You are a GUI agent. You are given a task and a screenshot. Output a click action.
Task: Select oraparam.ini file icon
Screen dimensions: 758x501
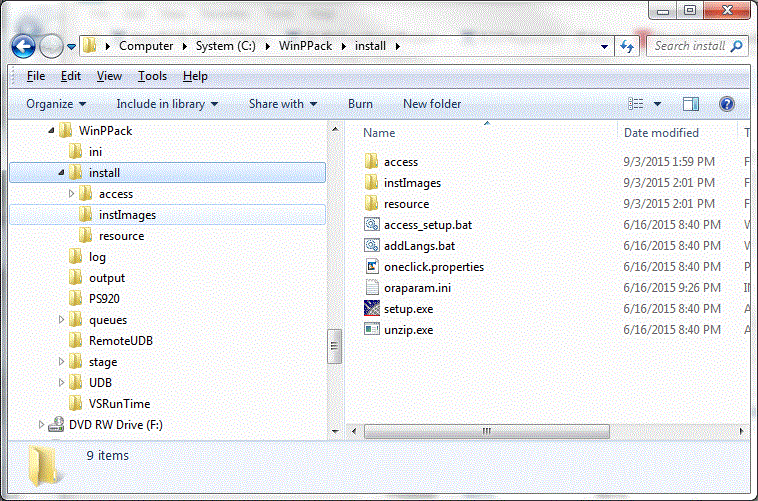click(x=372, y=287)
